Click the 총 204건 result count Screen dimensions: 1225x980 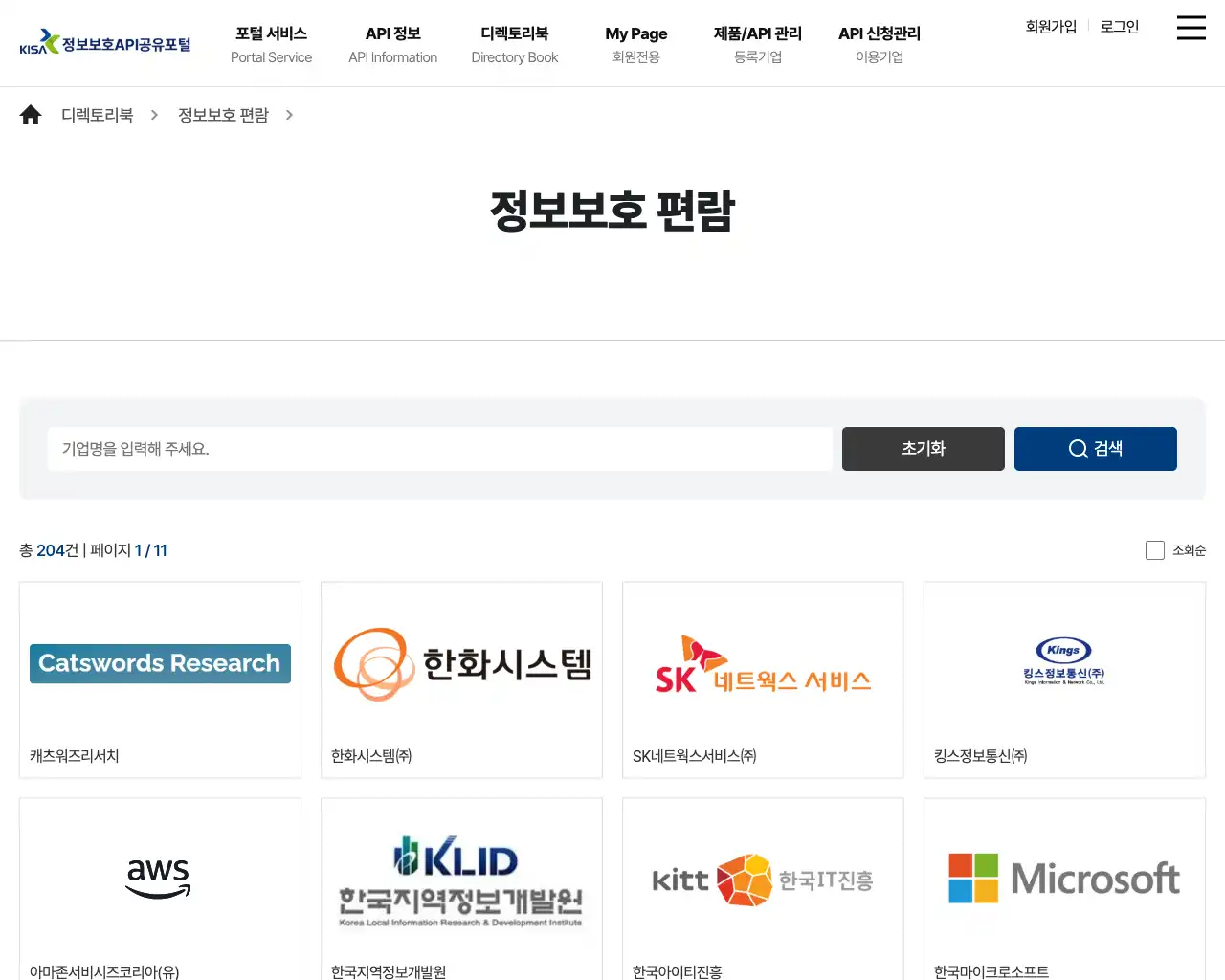pyautogui.click(x=49, y=550)
